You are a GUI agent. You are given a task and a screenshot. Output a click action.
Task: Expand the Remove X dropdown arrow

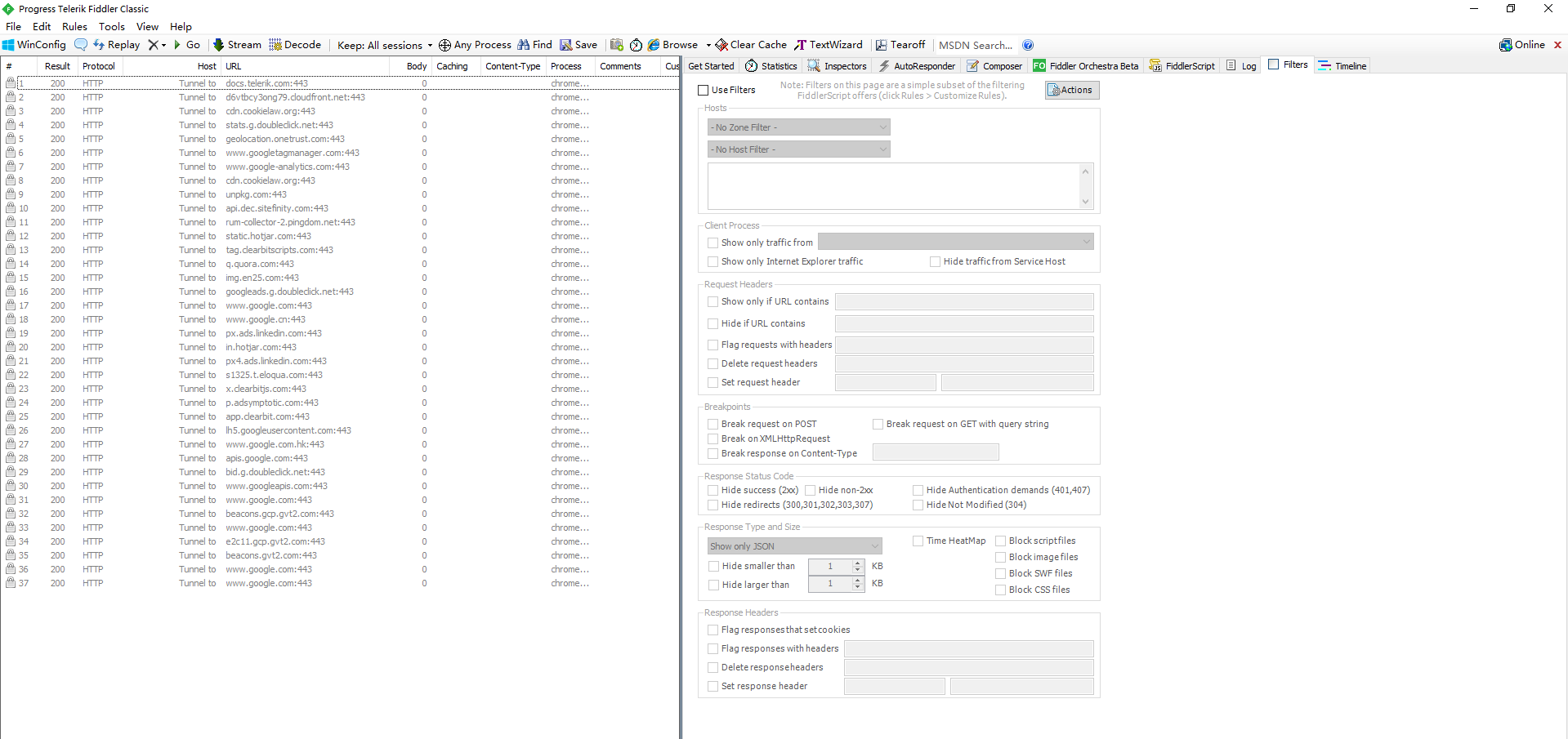163,45
